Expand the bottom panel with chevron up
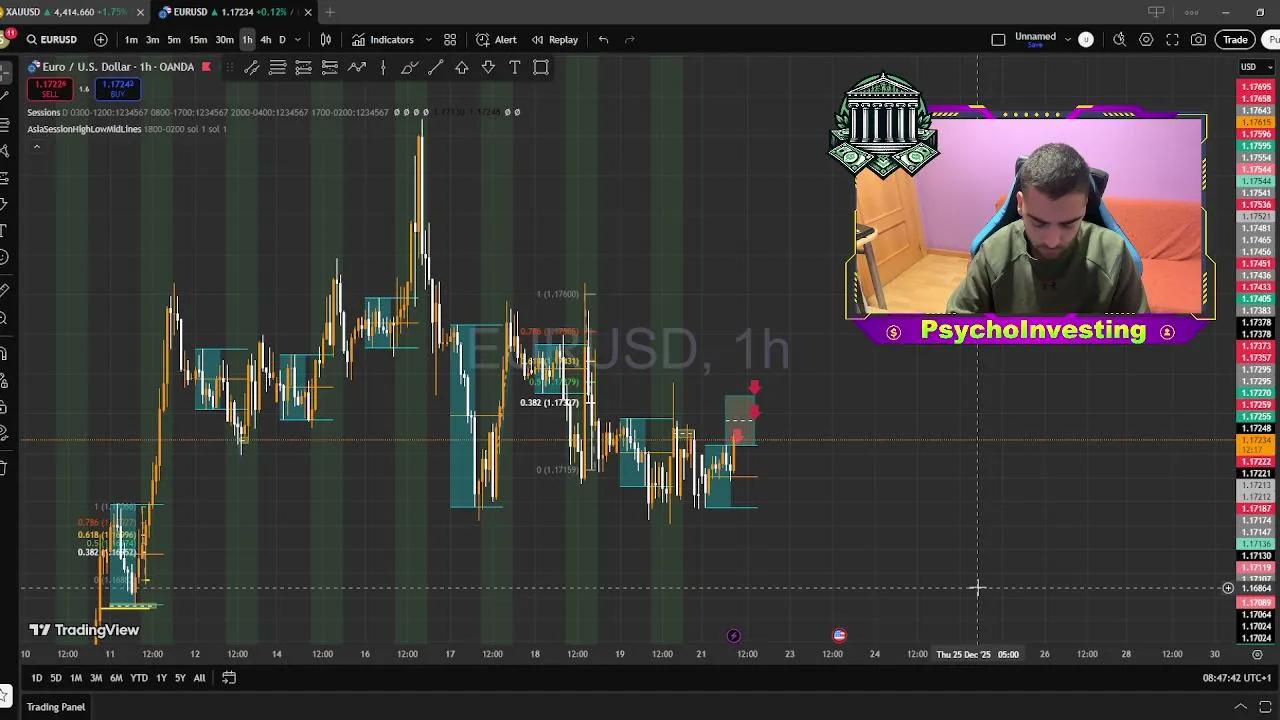1280x720 pixels. 1240,707
